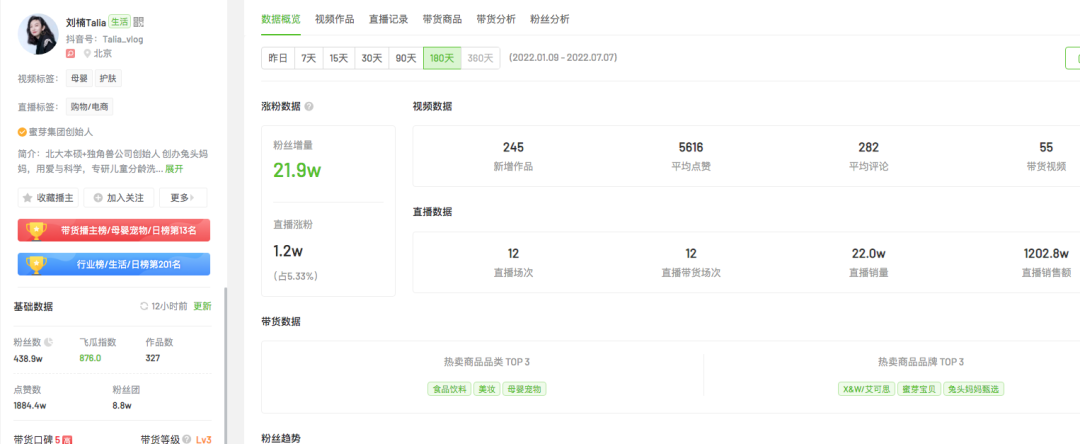Click the QR code icon beside 刘楠Talia
The image size is (1080, 444).
click(139, 22)
